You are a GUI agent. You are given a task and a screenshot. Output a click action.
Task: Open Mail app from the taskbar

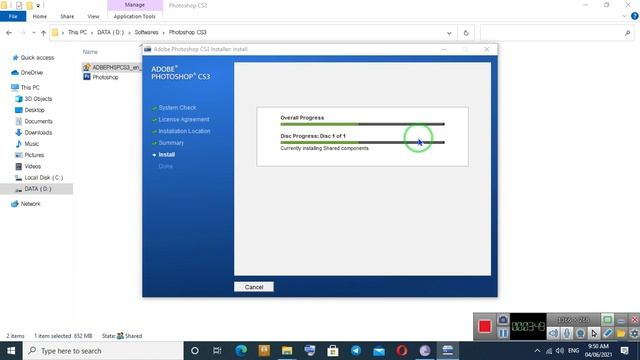pos(379,351)
